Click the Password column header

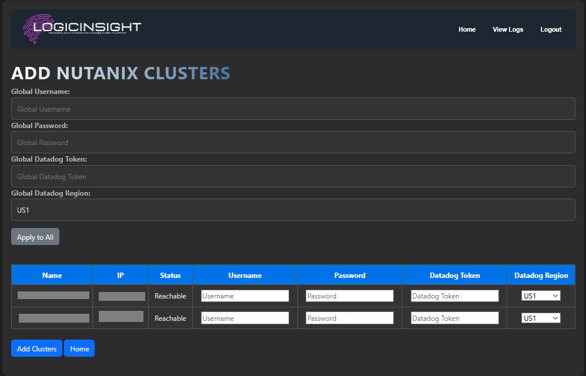coord(350,275)
